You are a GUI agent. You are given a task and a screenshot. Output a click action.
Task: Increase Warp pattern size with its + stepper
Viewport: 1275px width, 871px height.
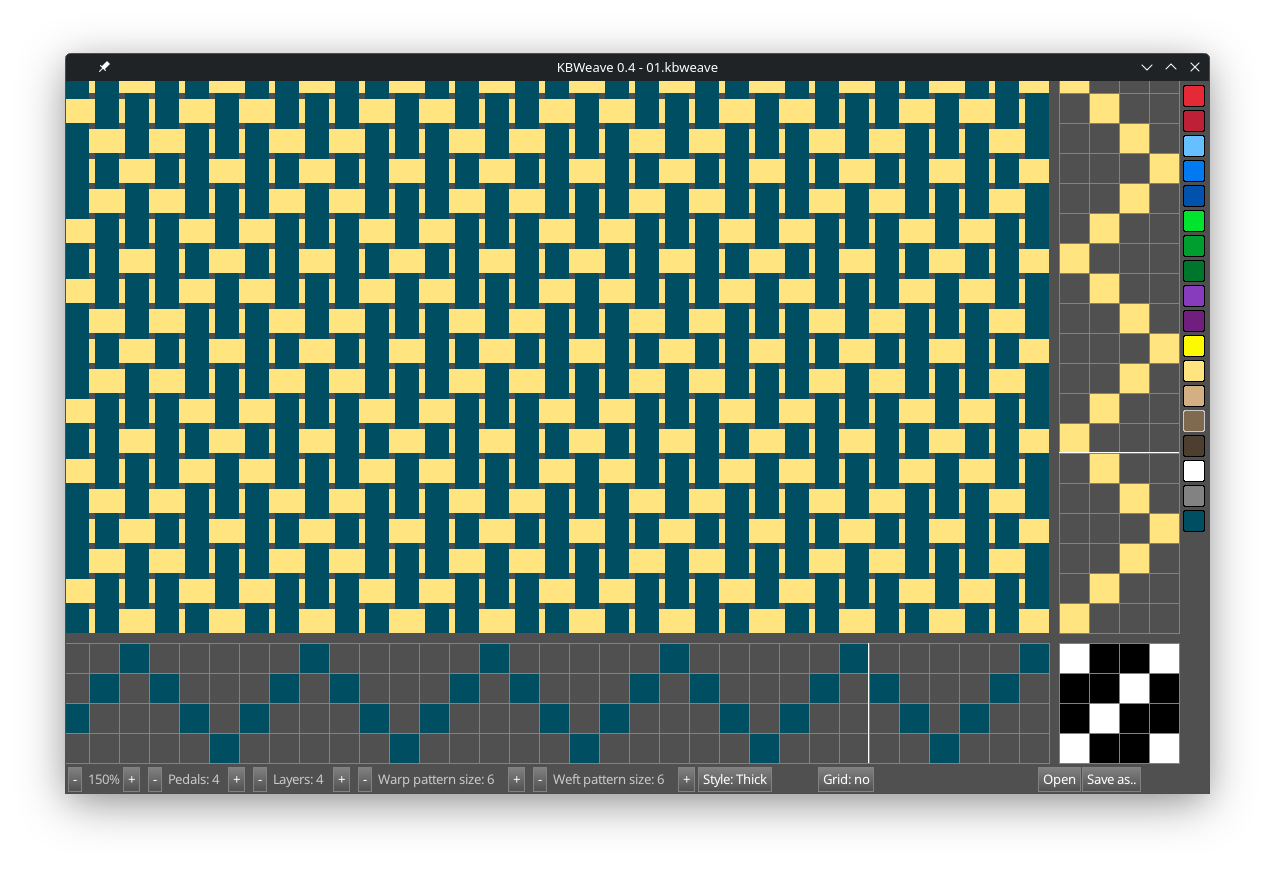pos(516,779)
